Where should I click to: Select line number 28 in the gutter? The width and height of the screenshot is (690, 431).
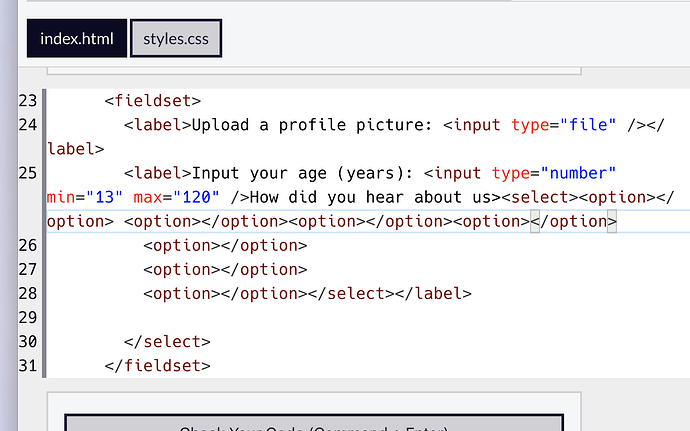pyautogui.click(x=27, y=293)
